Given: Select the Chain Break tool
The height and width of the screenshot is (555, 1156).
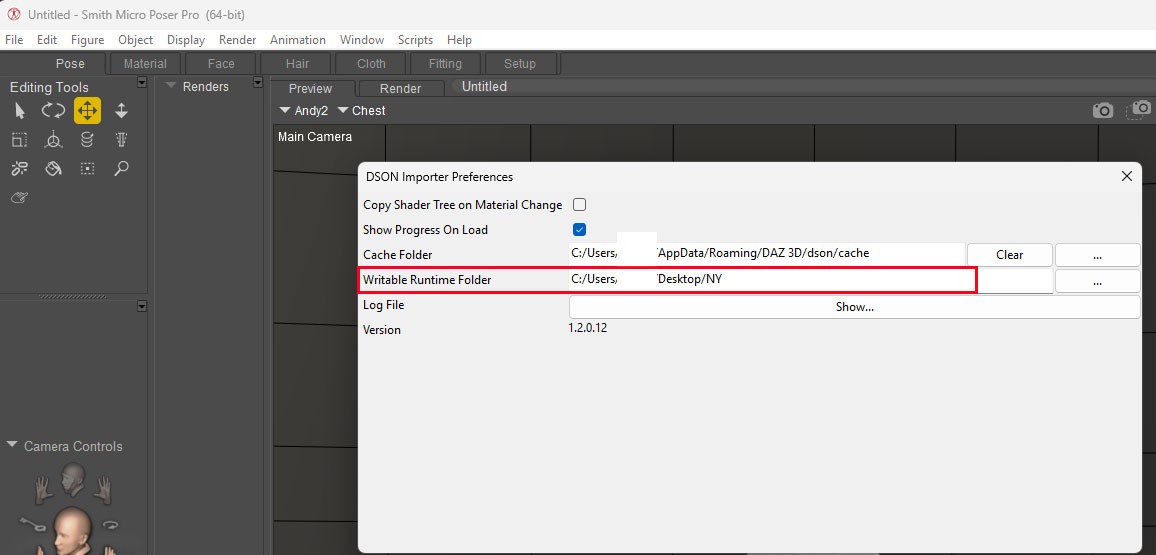Looking at the screenshot, I should (x=20, y=169).
